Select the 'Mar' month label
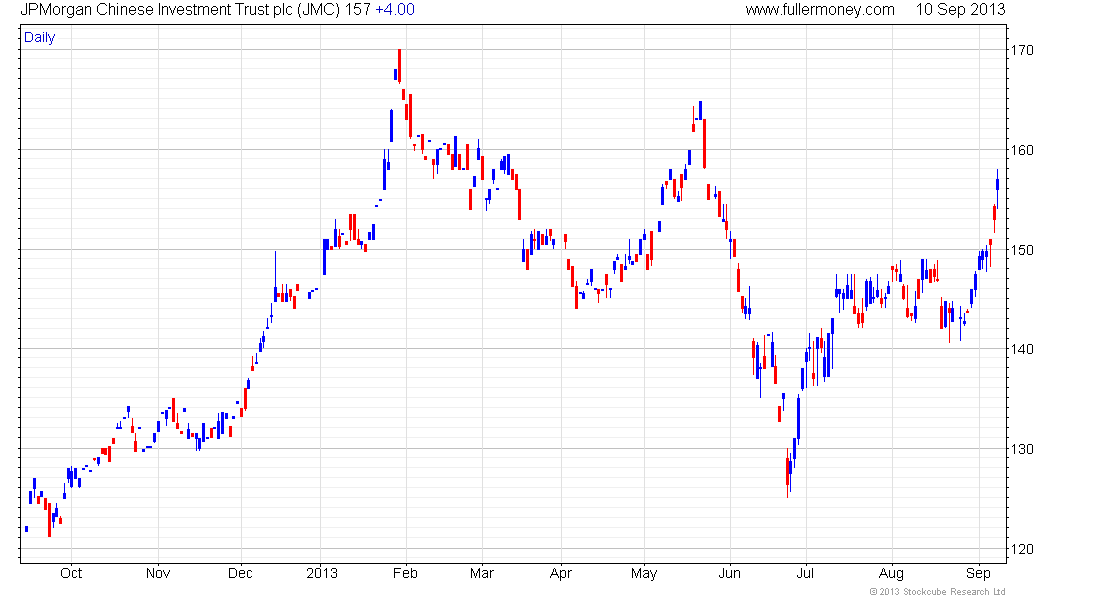This screenshot has width=1100, height=600. click(482, 573)
